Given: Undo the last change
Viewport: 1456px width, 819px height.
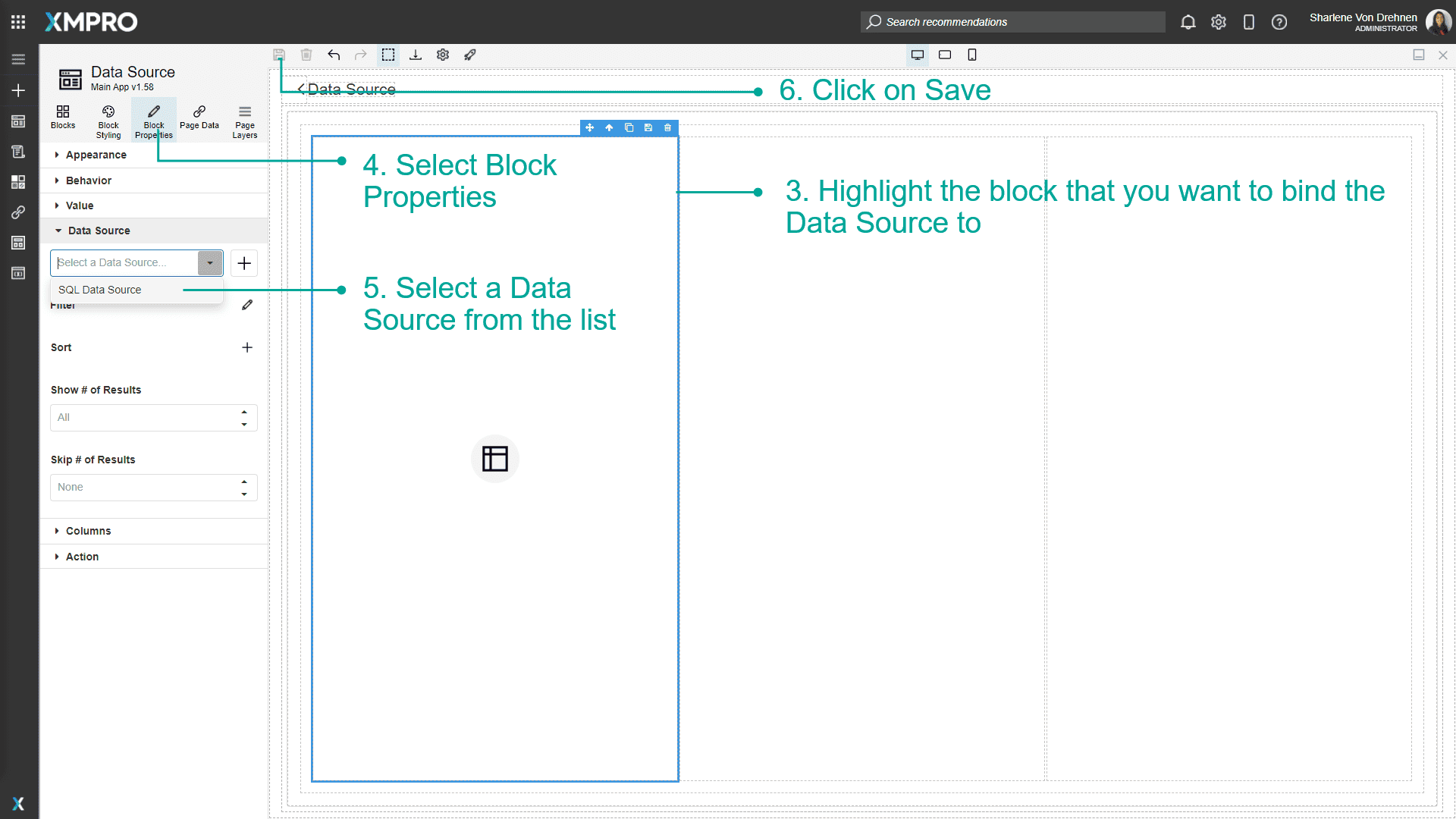Looking at the screenshot, I should pyautogui.click(x=334, y=55).
